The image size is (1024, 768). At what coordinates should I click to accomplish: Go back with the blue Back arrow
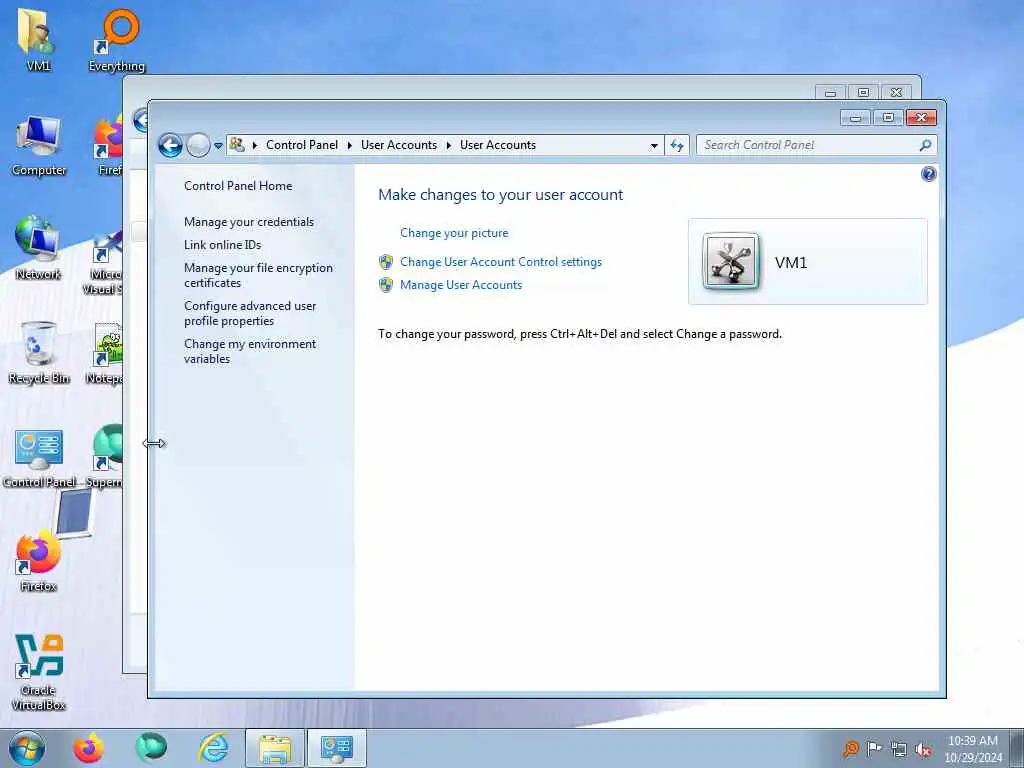(x=170, y=145)
